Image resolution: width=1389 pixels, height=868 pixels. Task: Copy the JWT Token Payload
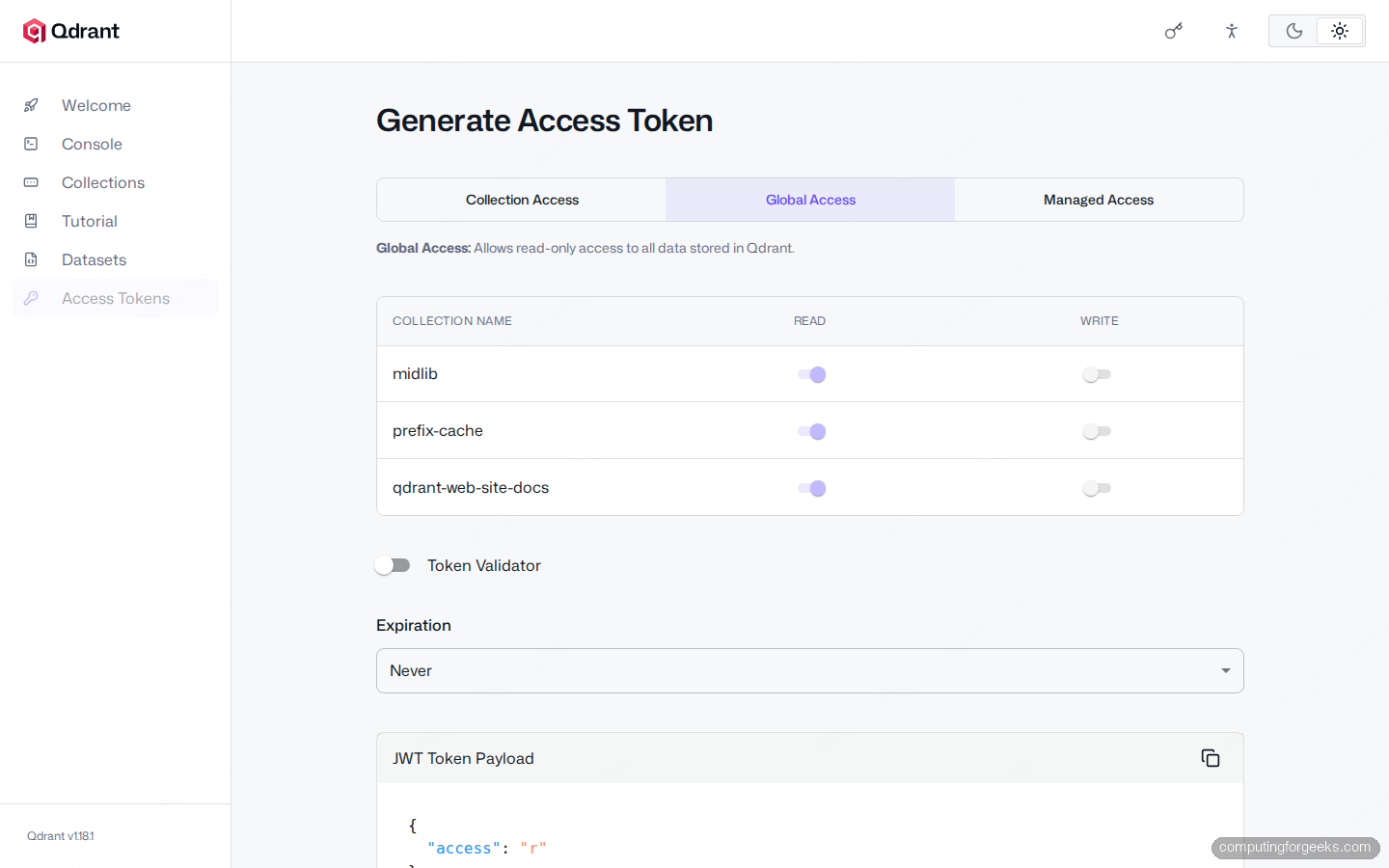tap(1211, 758)
